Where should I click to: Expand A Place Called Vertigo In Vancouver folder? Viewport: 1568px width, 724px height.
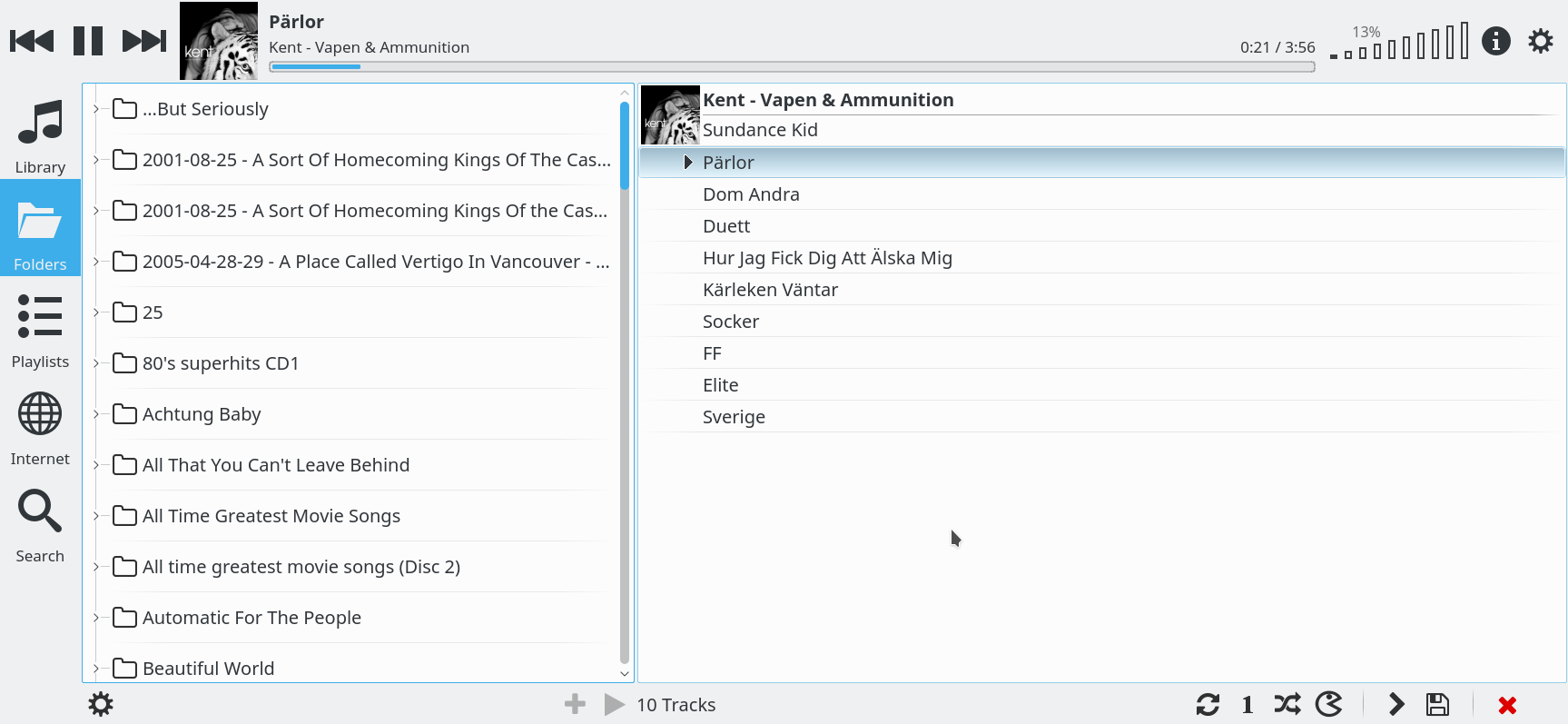(95, 262)
